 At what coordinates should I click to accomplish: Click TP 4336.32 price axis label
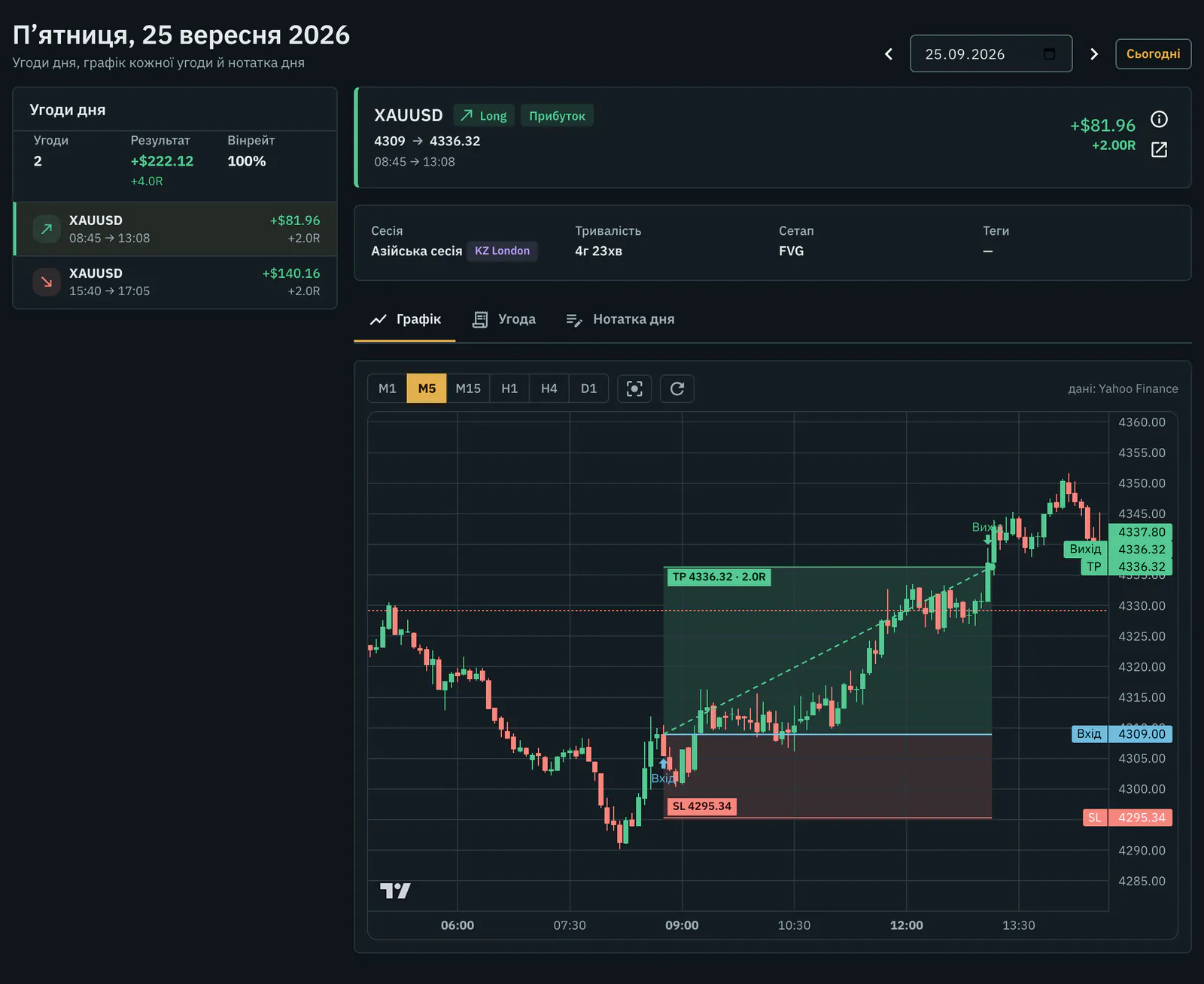tap(1126, 567)
